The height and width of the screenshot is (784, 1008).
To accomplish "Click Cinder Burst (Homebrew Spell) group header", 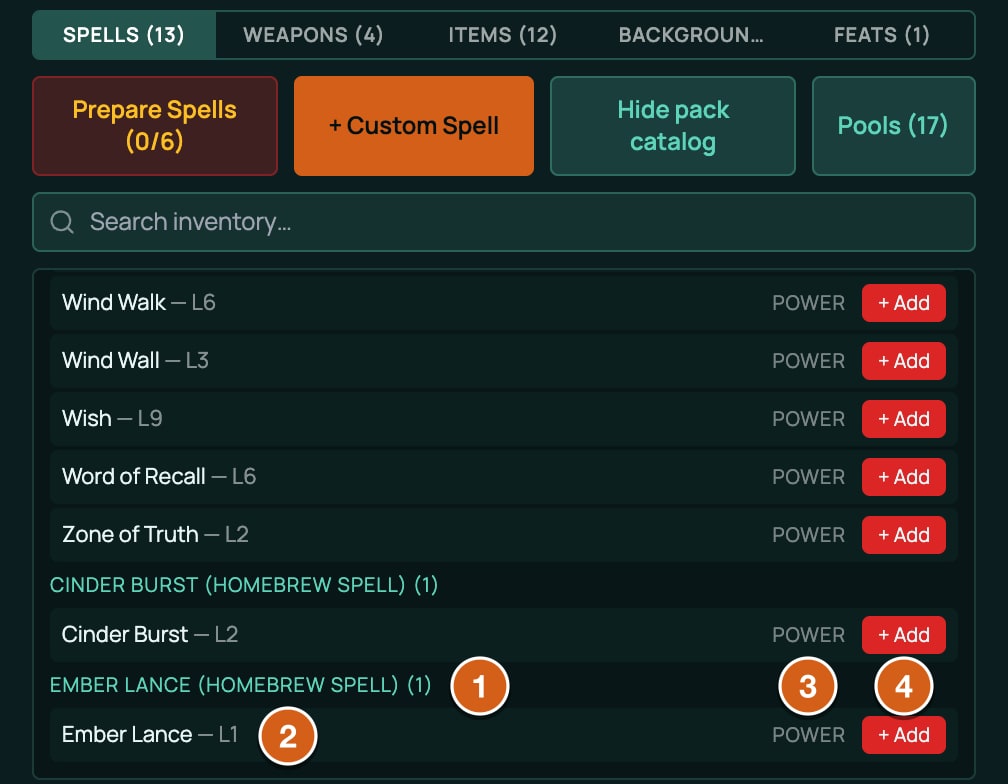I will click(x=244, y=585).
